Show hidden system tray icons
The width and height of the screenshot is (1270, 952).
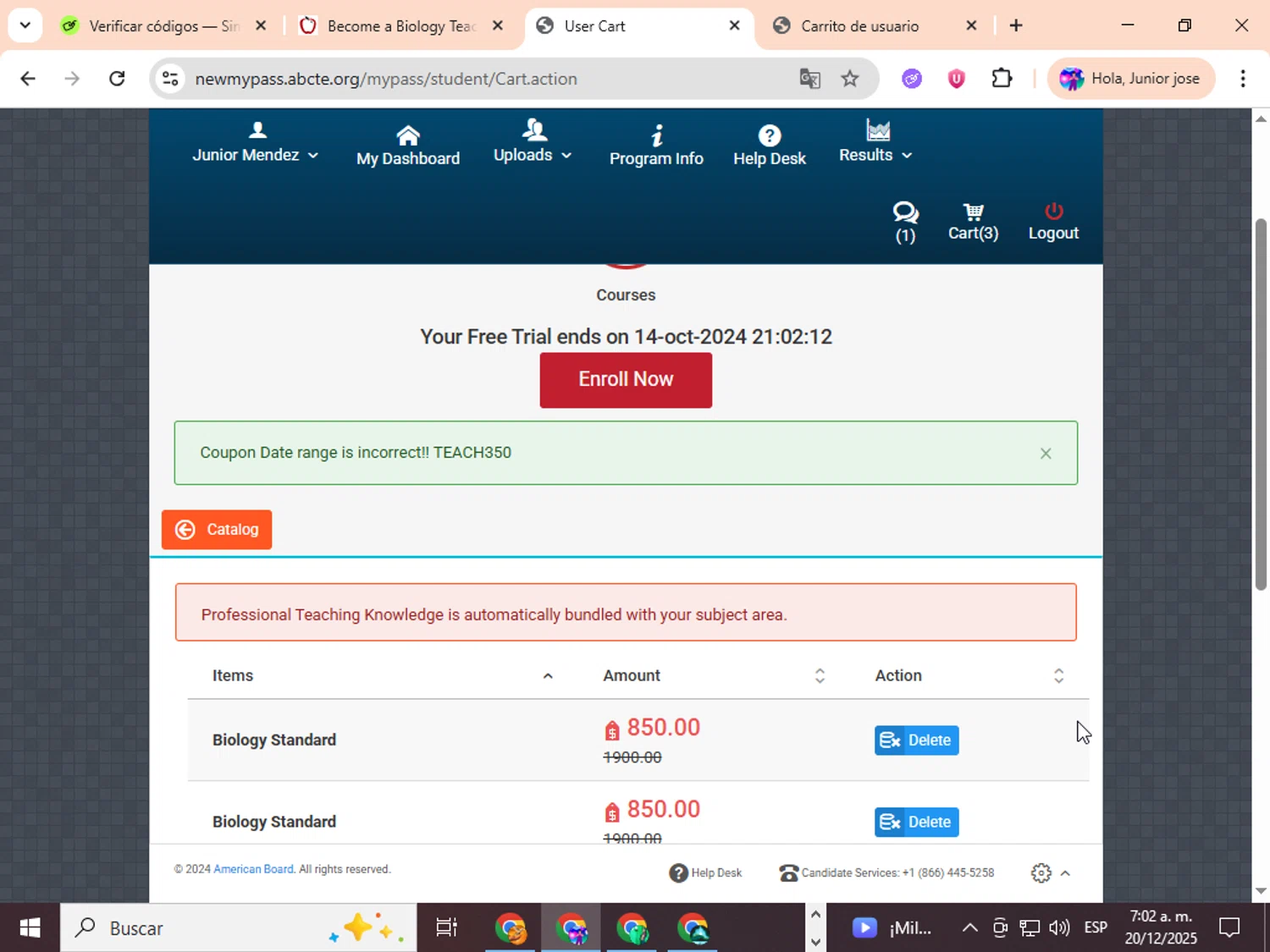(970, 928)
